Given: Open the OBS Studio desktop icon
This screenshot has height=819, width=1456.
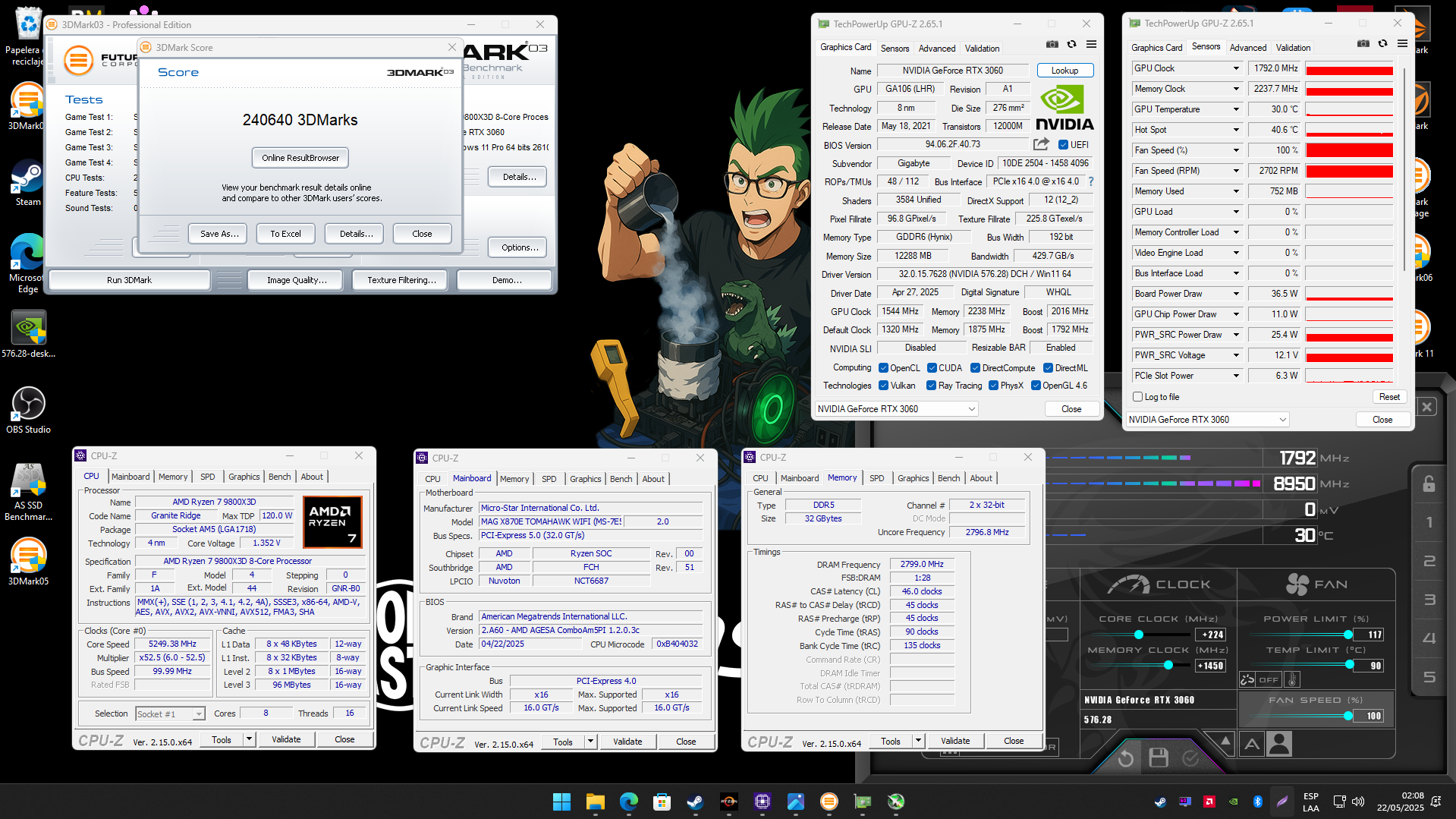Looking at the screenshot, I should [x=28, y=410].
